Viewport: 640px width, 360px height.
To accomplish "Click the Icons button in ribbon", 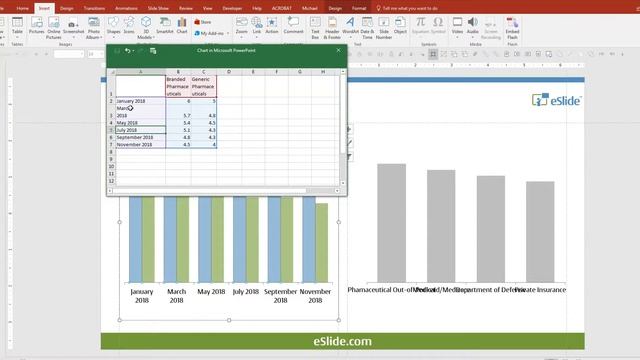I will [129, 25].
